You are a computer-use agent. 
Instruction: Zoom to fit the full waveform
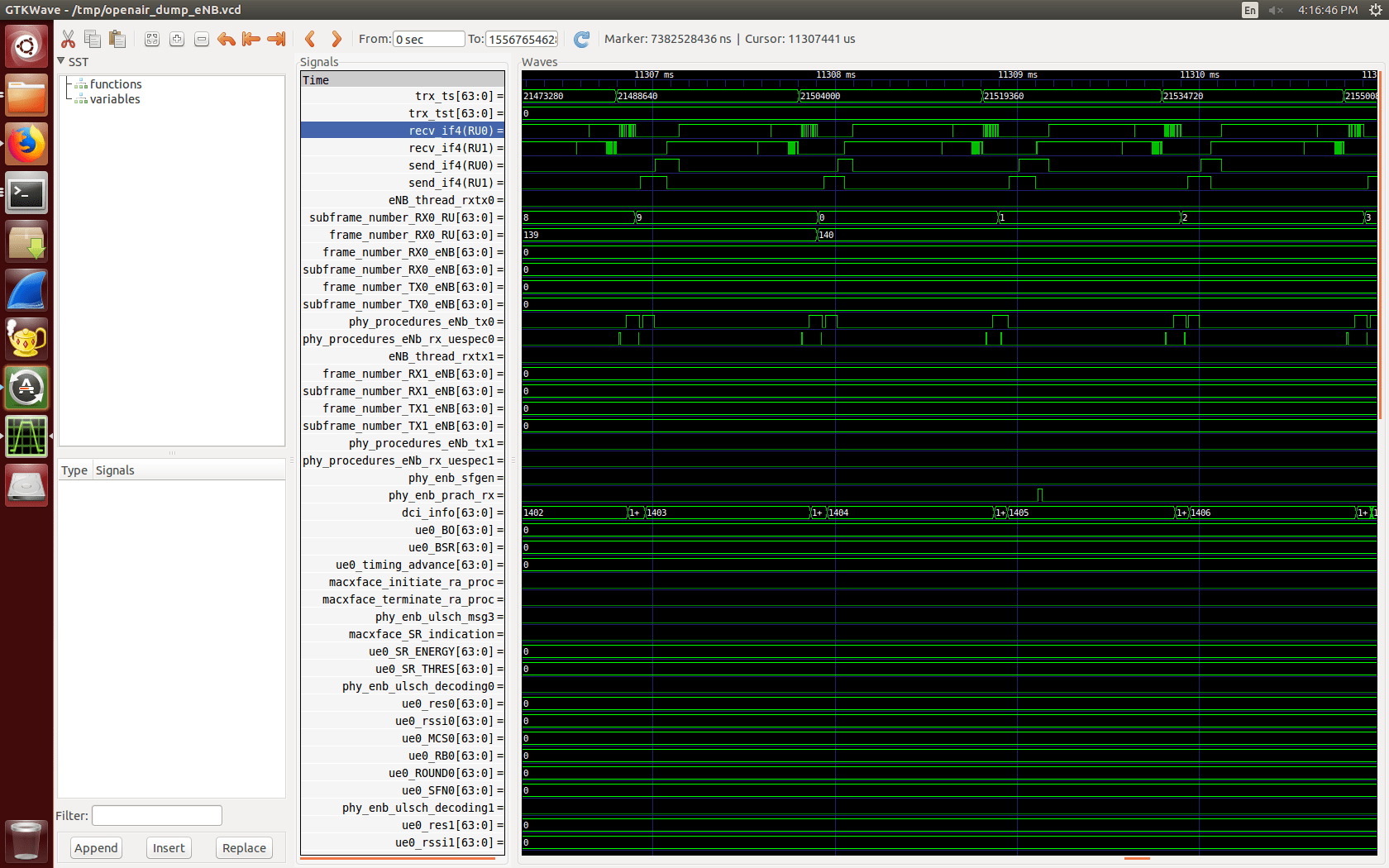tap(151, 39)
